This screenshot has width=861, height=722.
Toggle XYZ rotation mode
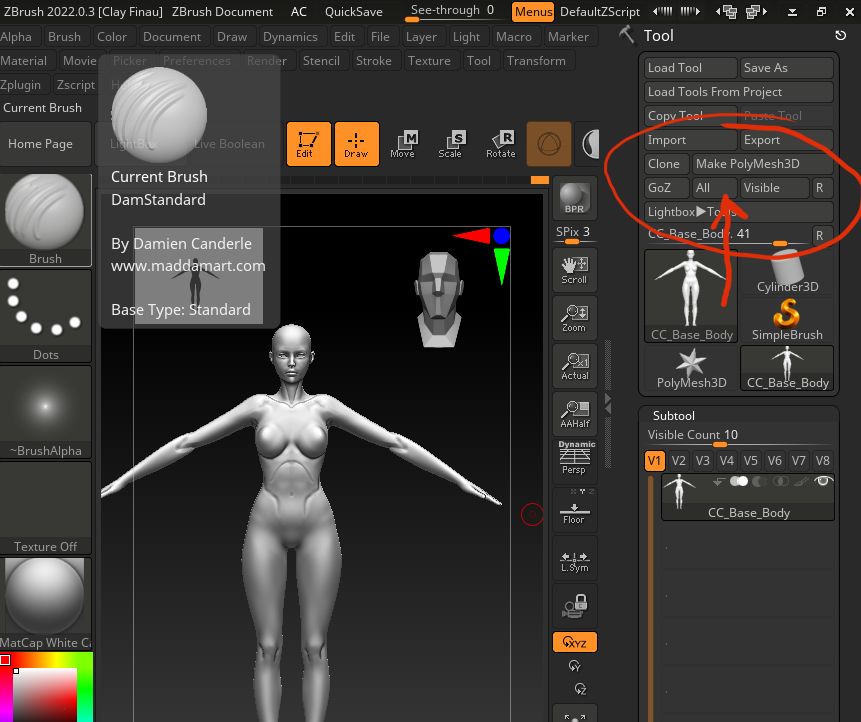pos(574,642)
